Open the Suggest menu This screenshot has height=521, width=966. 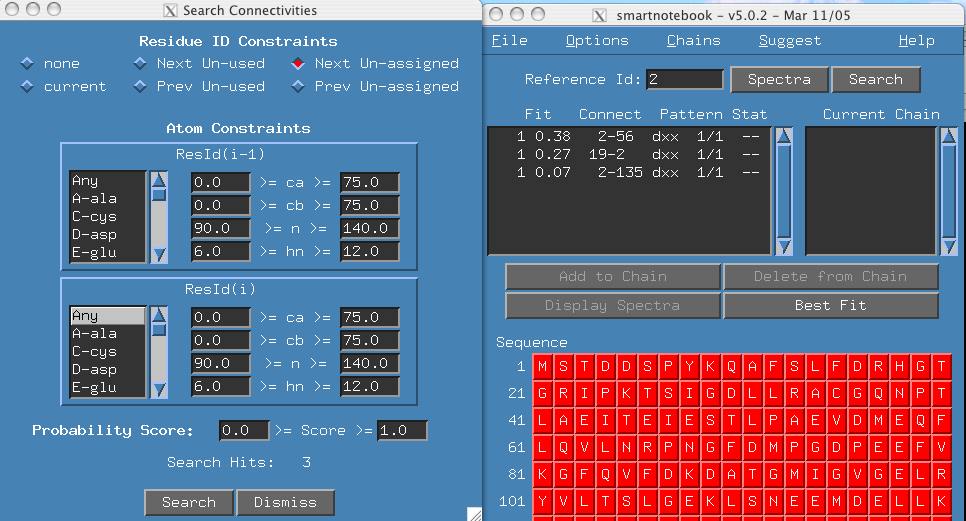point(789,41)
